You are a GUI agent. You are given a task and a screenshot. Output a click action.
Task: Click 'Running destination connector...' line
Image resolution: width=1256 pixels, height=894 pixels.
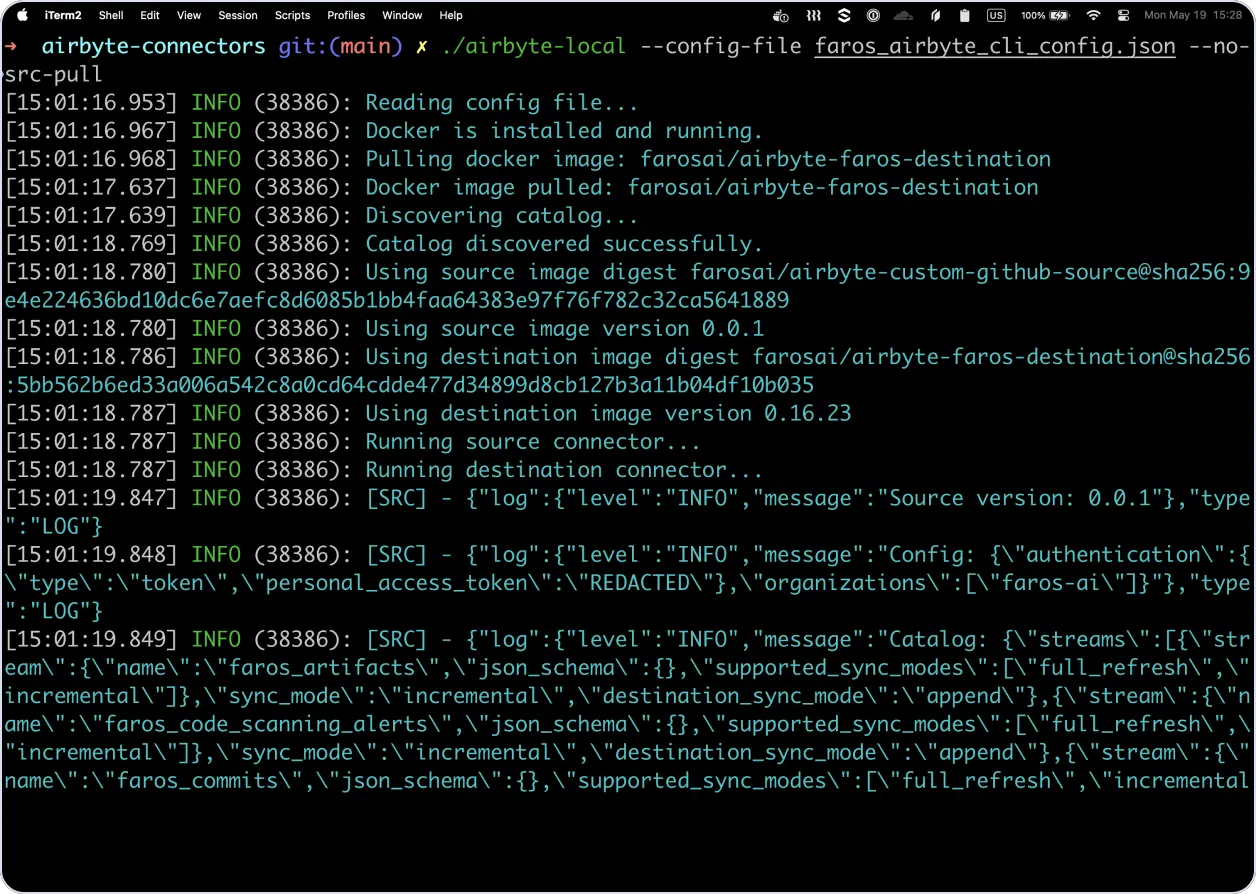coord(564,469)
